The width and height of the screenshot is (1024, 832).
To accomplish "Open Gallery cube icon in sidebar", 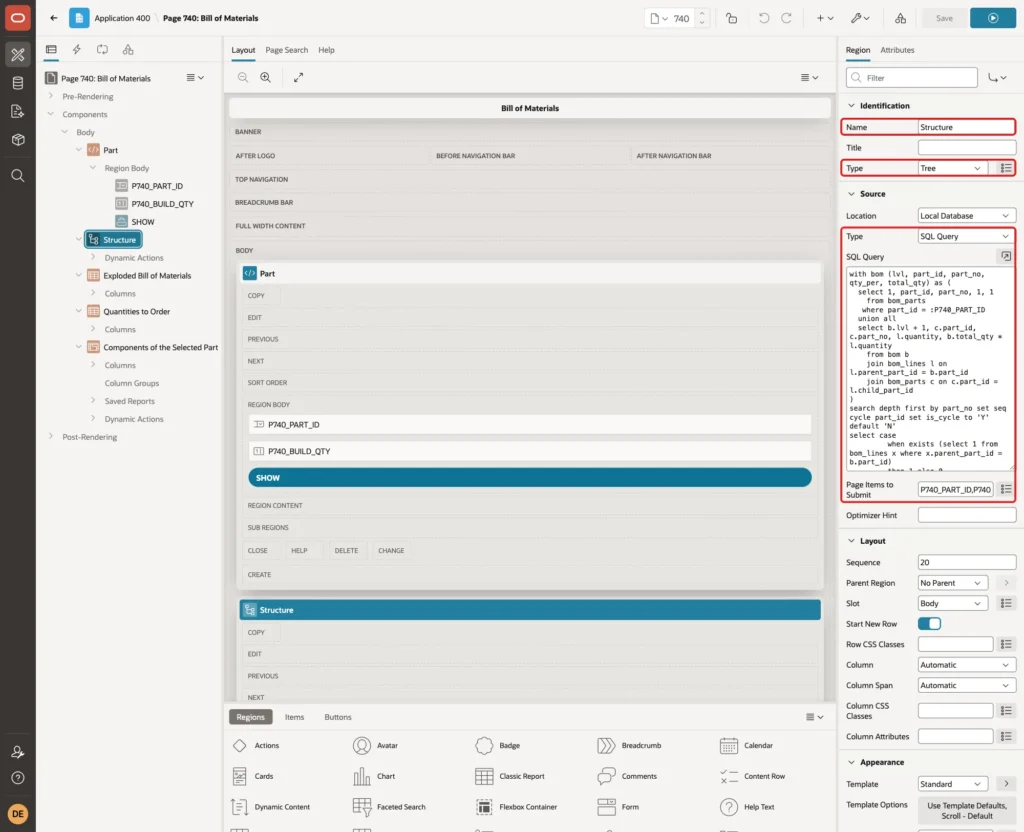I will click(x=18, y=140).
